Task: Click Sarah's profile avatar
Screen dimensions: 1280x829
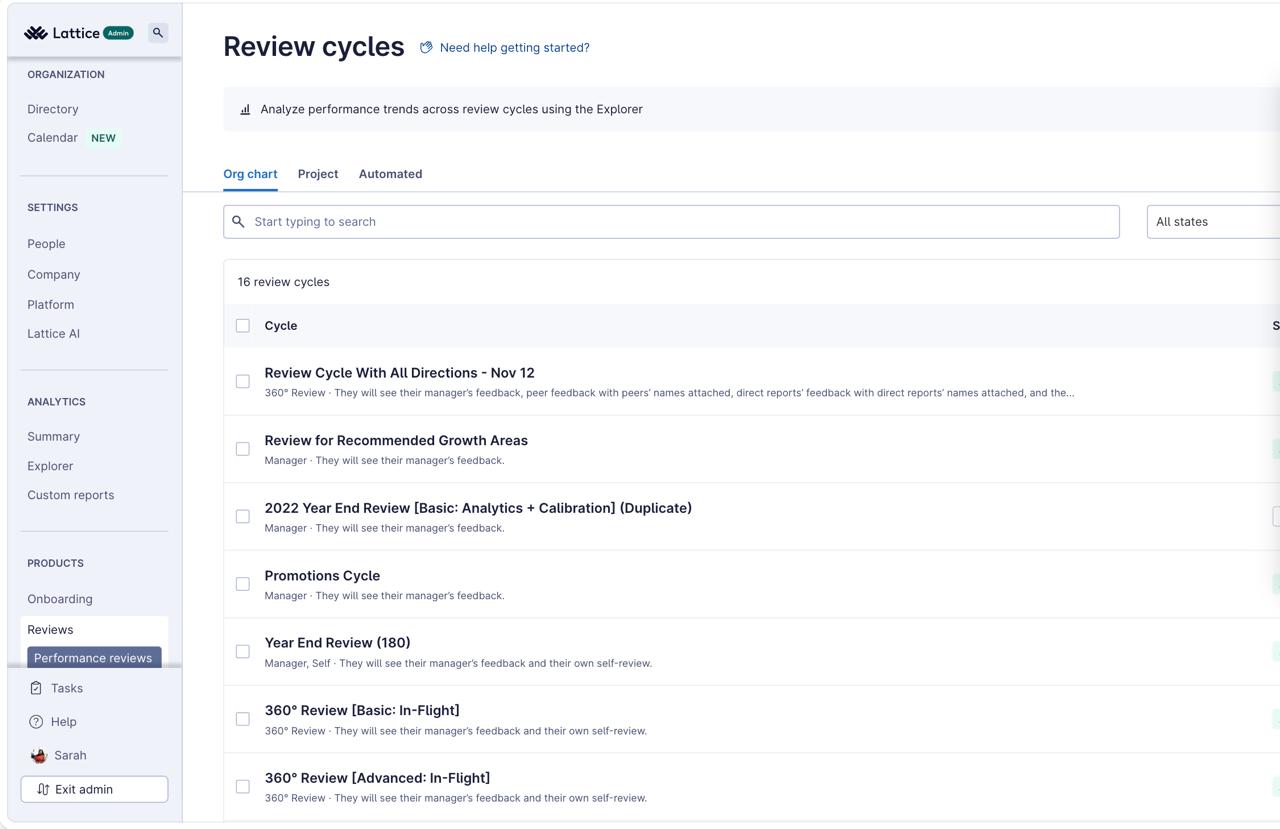Action: coord(39,756)
